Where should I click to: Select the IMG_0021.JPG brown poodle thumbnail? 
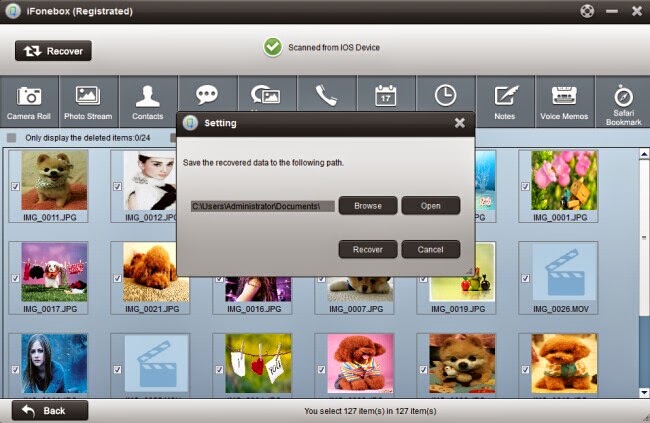click(x=156, y=272)
